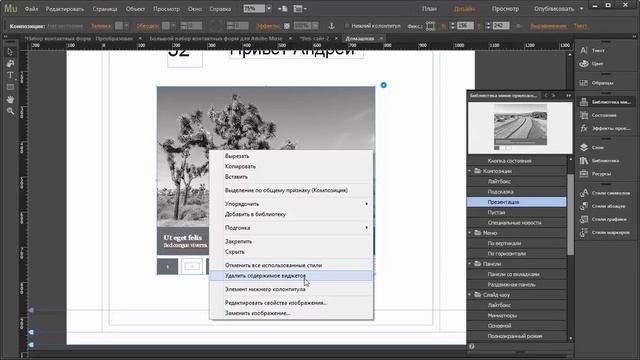Open the Объект menu

point(135,9)
